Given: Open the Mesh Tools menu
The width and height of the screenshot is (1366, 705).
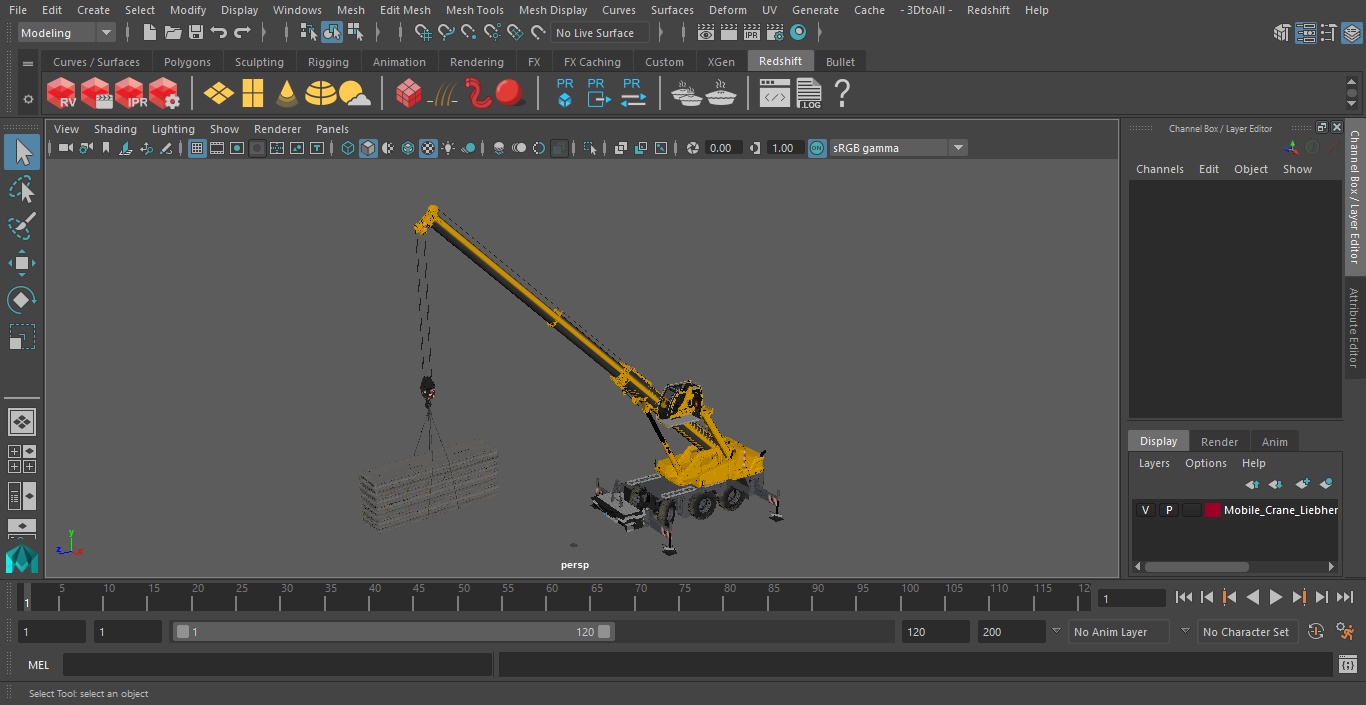Looking at the screenshot, I should coord(474,10).
